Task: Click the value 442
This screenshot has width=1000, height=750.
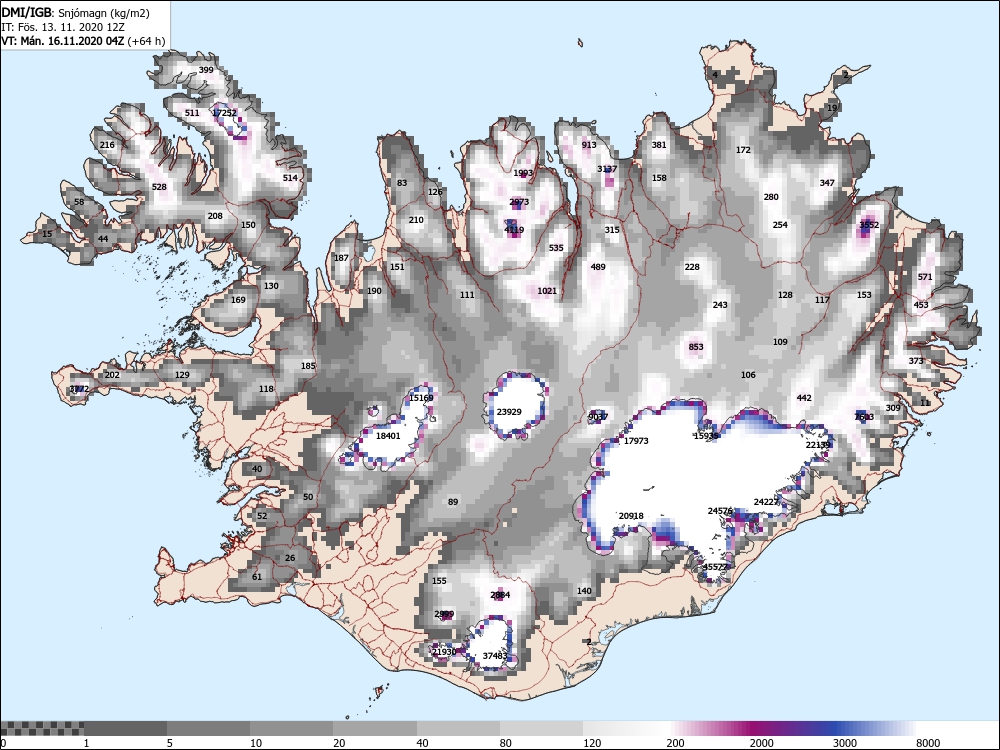Action: 804,398
